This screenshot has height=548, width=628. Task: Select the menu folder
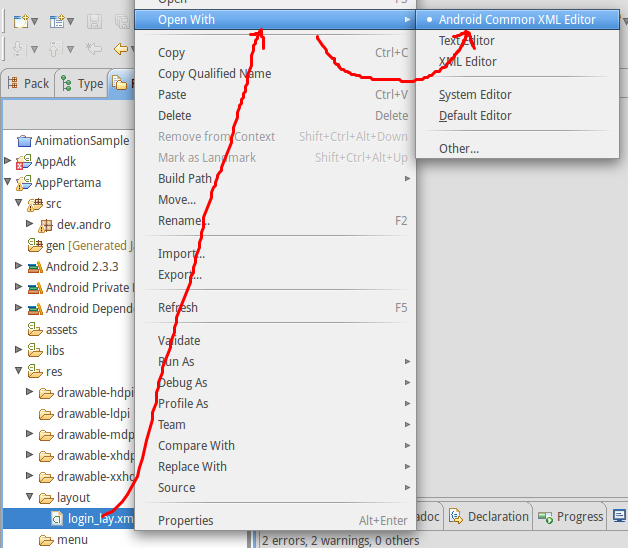point(63,540)
